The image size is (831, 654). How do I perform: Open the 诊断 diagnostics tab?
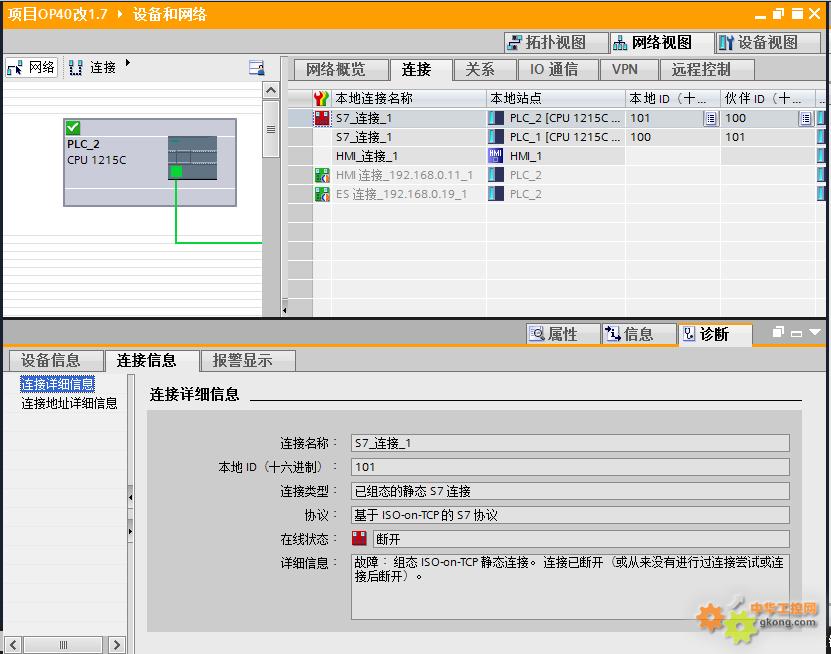click(714, 334)
